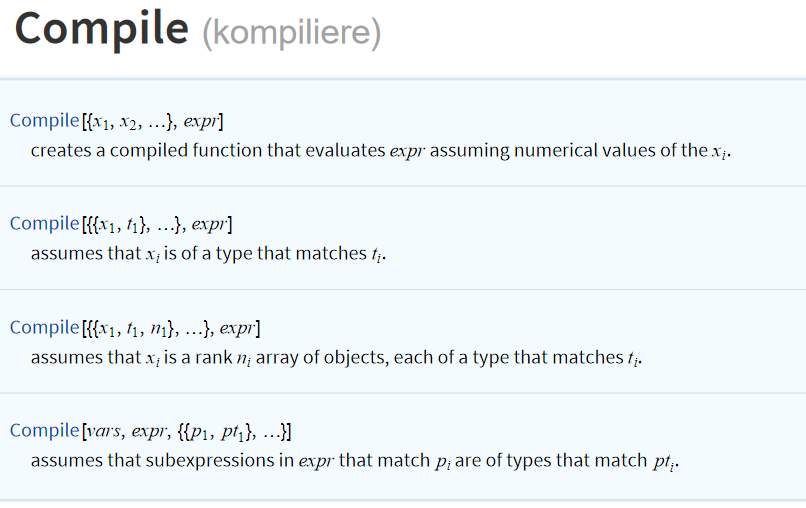This screenshot has height=508, width=806.
Task: Click the kompiliere translation text
Action: click(291, 32)
